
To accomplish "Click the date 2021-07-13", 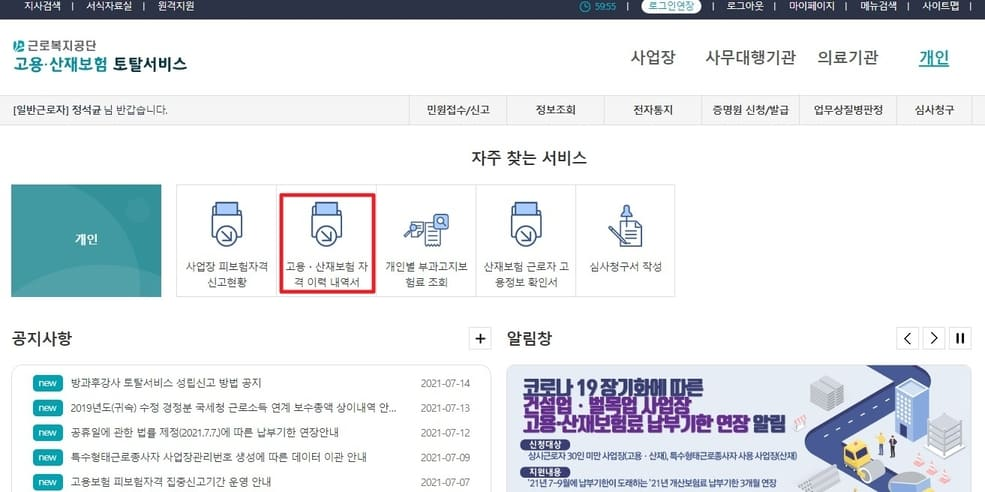I will (445, 408).
